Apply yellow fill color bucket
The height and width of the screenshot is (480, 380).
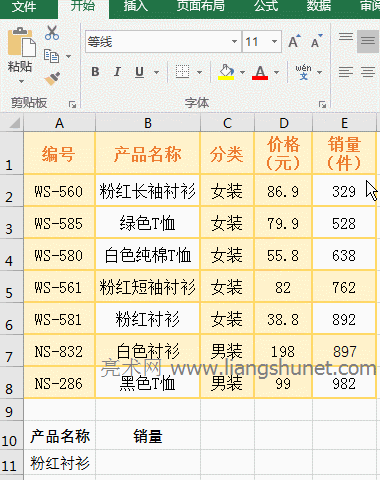226,72
